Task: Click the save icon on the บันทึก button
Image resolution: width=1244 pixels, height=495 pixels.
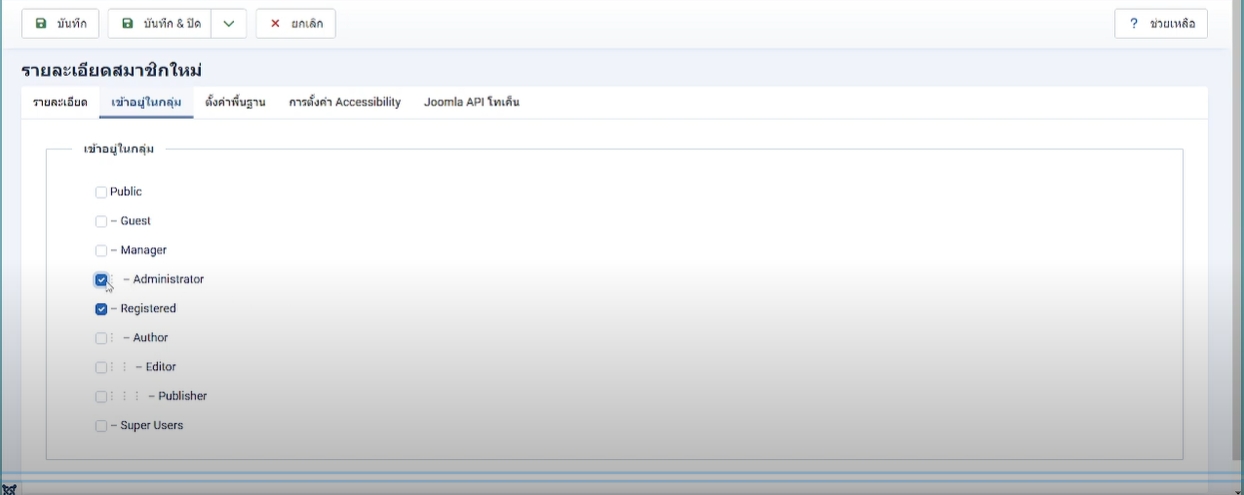Action: 40,23
